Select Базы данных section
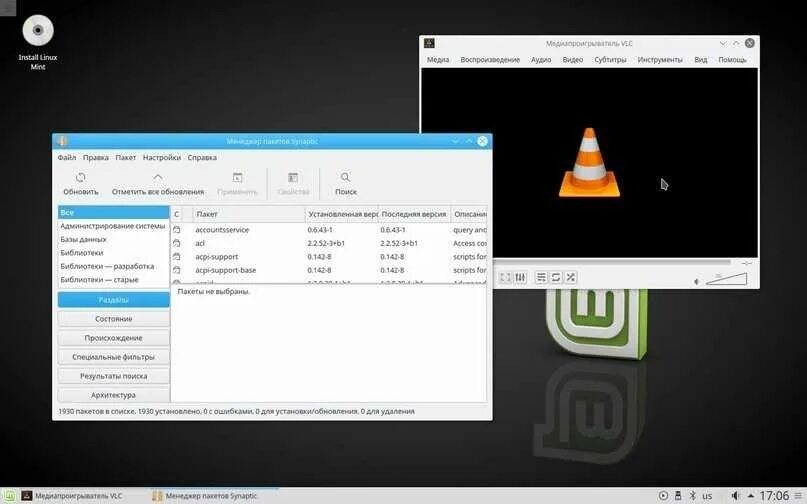 click(x=113, y=239)
